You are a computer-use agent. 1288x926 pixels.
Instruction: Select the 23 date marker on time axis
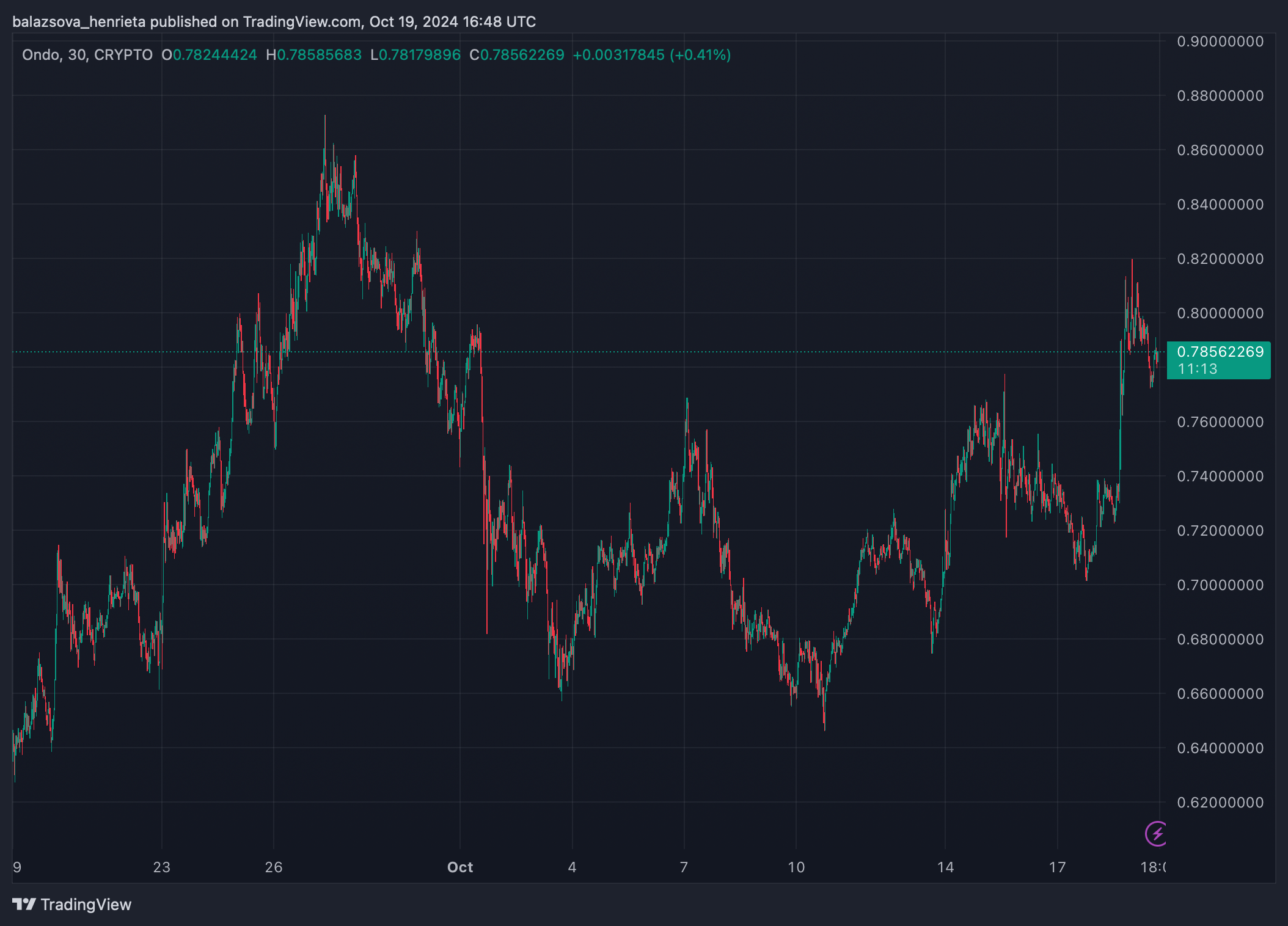click(161, 867)
